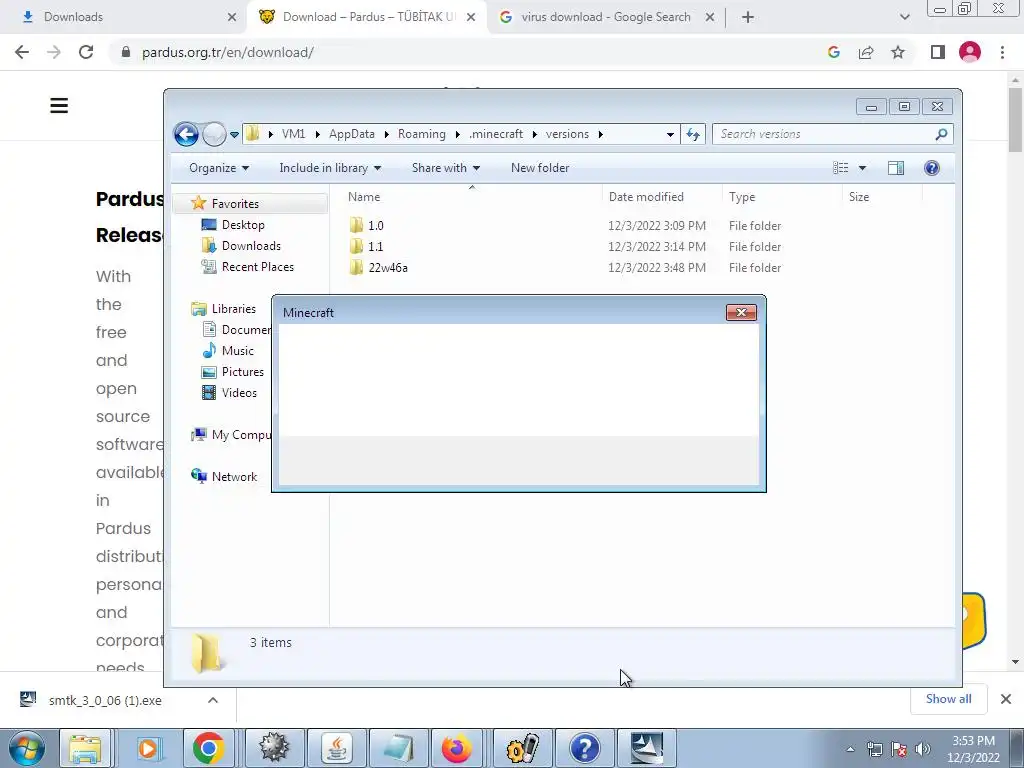
Task: Click VM1 in the address breadcrumb
Action: click(x=293, y=134)
